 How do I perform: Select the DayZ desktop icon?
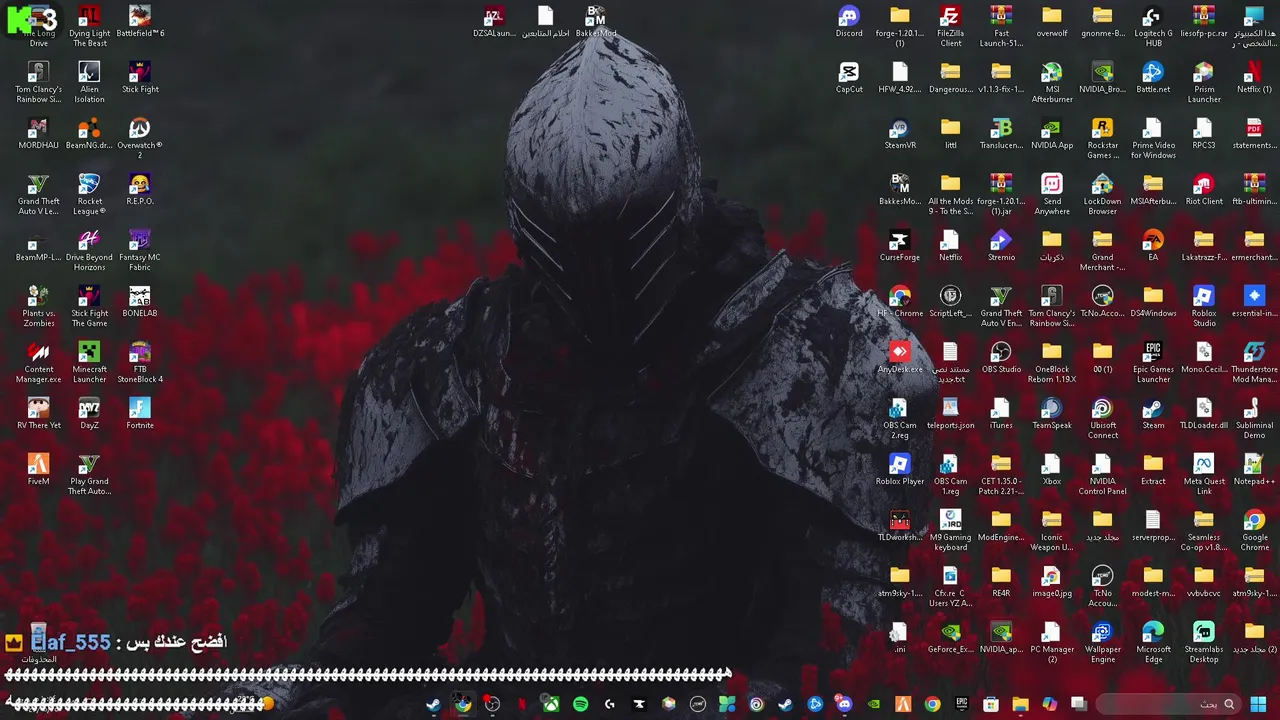tap(89, 414)
